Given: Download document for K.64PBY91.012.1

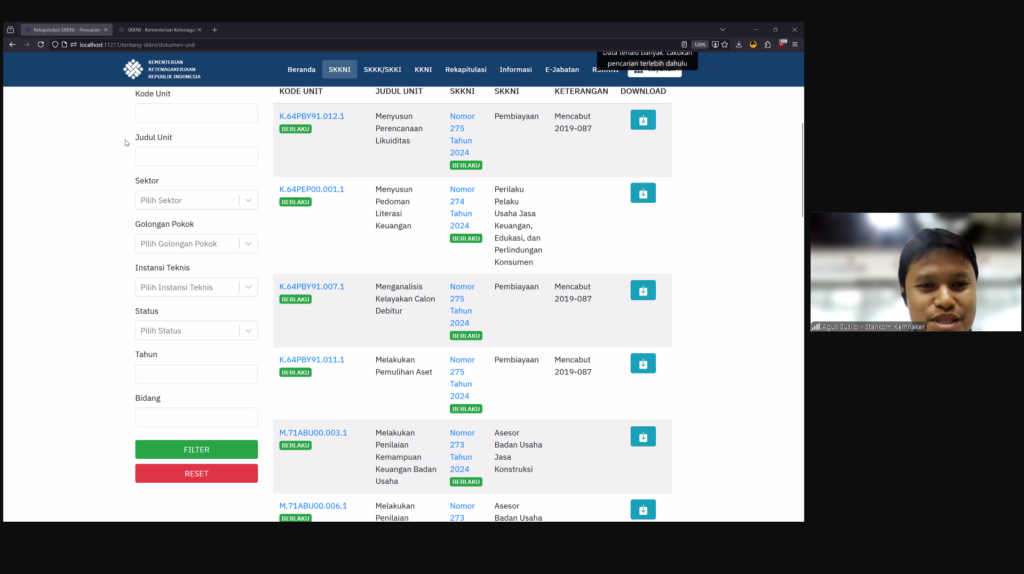Looking at the screenshot, I should coord(643,120).
